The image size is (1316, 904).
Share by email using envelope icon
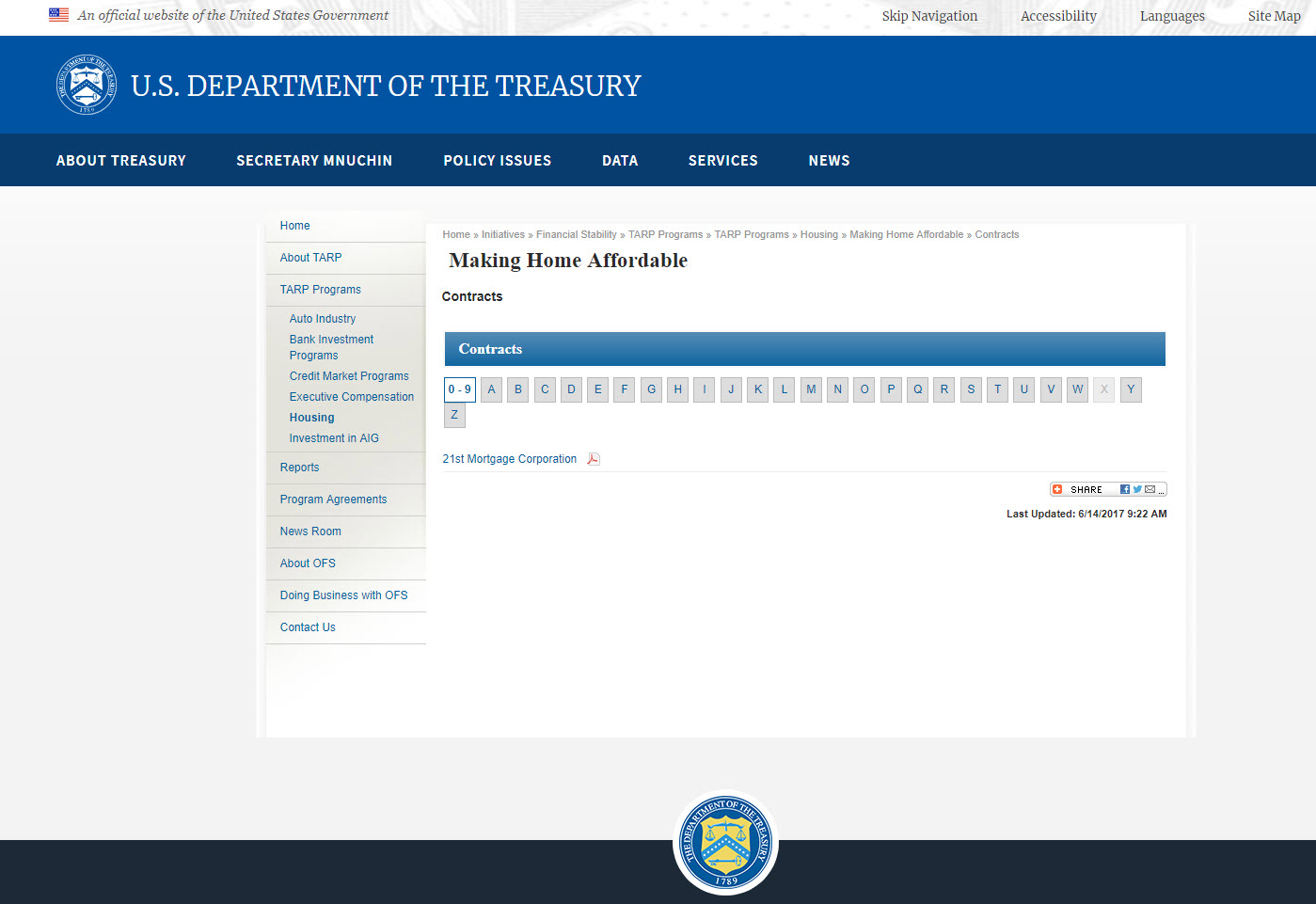1150,489
